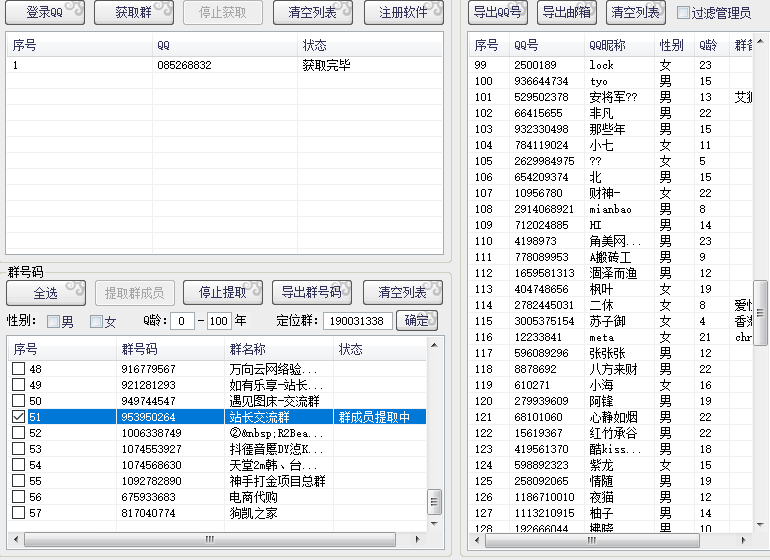Click the 全选 button
The height and width of the screenshot is (560, 770).
[x=46, y=293]
